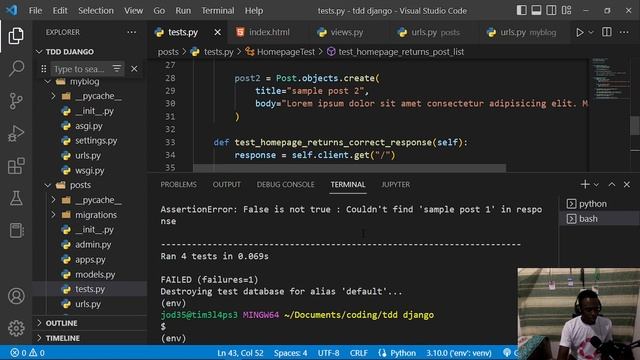Toggle filter in explorer search box
This screenshot has width=640, height=360.
(117, 69)
